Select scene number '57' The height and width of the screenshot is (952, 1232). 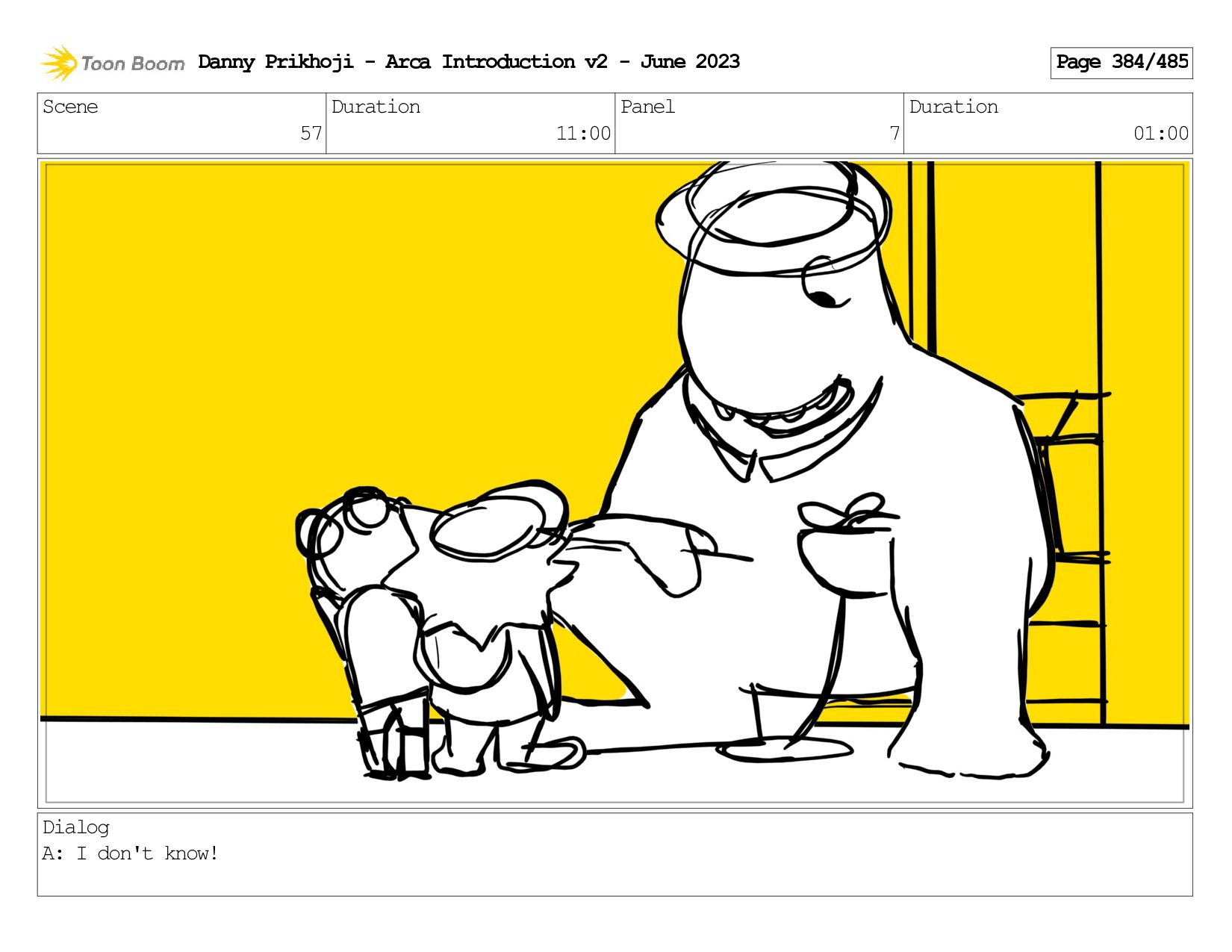311,134
